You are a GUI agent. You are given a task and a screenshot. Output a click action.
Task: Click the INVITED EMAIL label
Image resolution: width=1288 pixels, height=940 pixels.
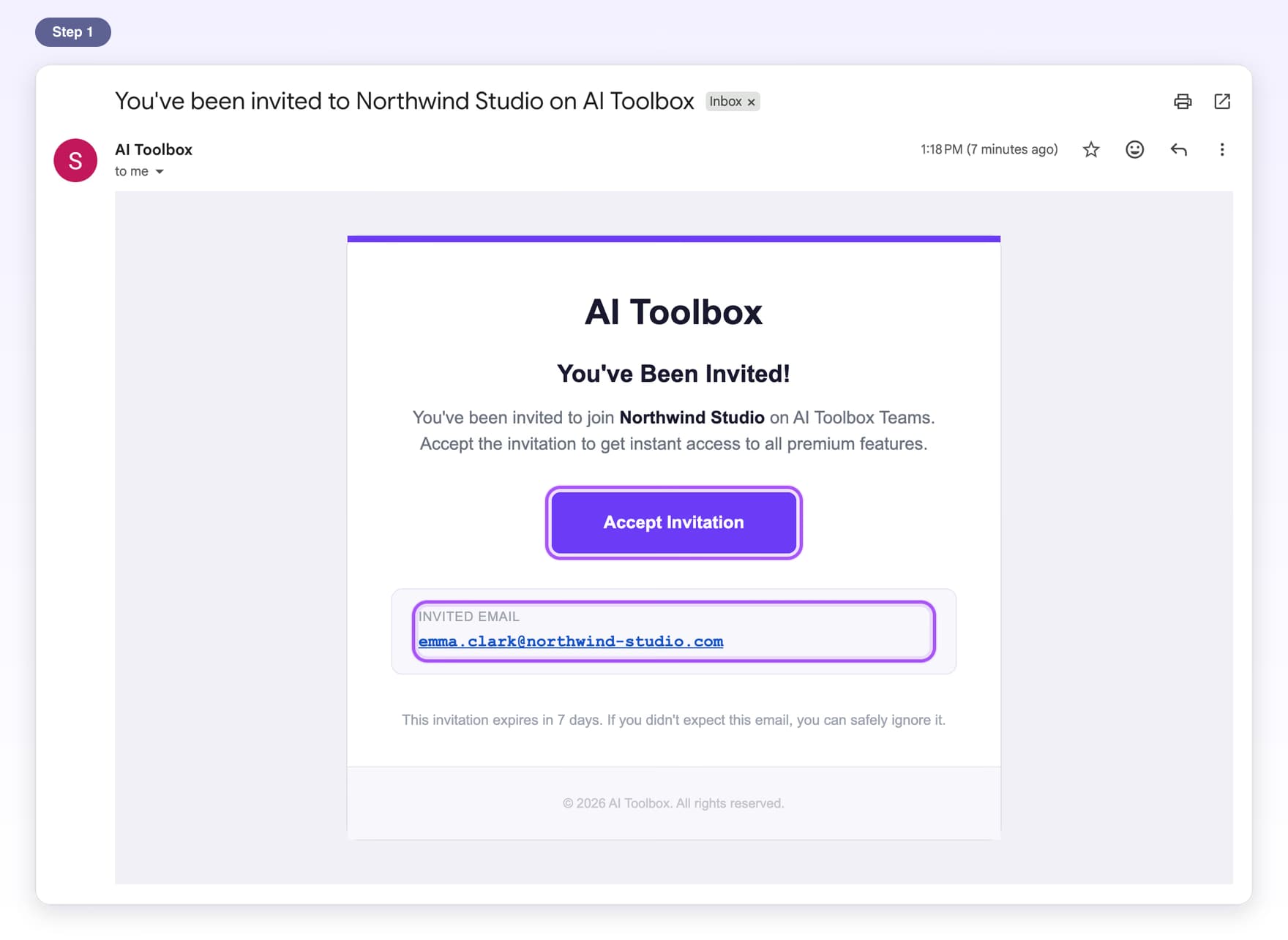(x=468, y=616)
